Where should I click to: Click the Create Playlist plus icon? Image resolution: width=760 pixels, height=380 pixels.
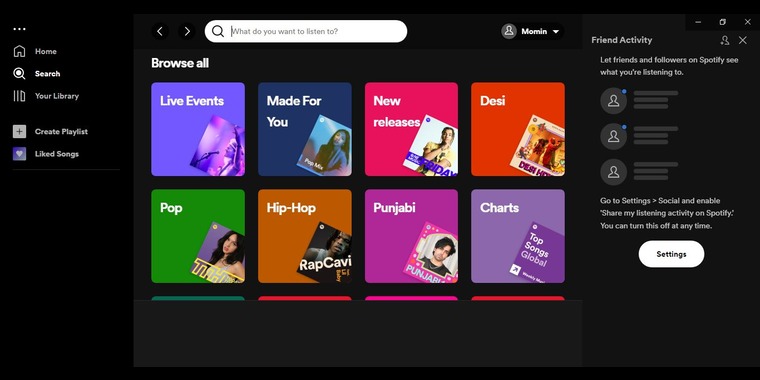[19, 131]
